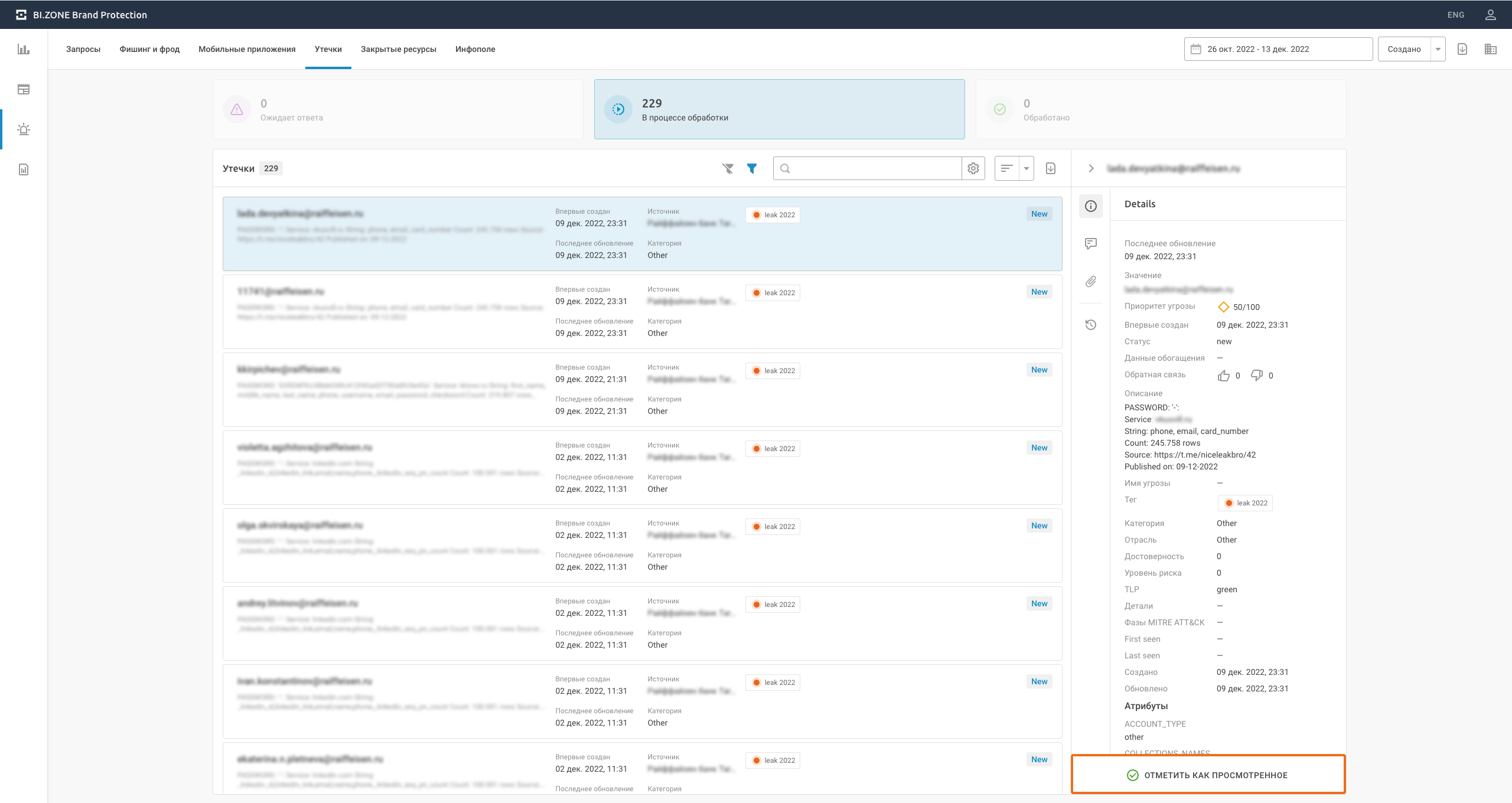The height and width of the screenshot is (803, 1512).
Task: Collapse details panel with chevron arrow
Action: pos(1091,168)
